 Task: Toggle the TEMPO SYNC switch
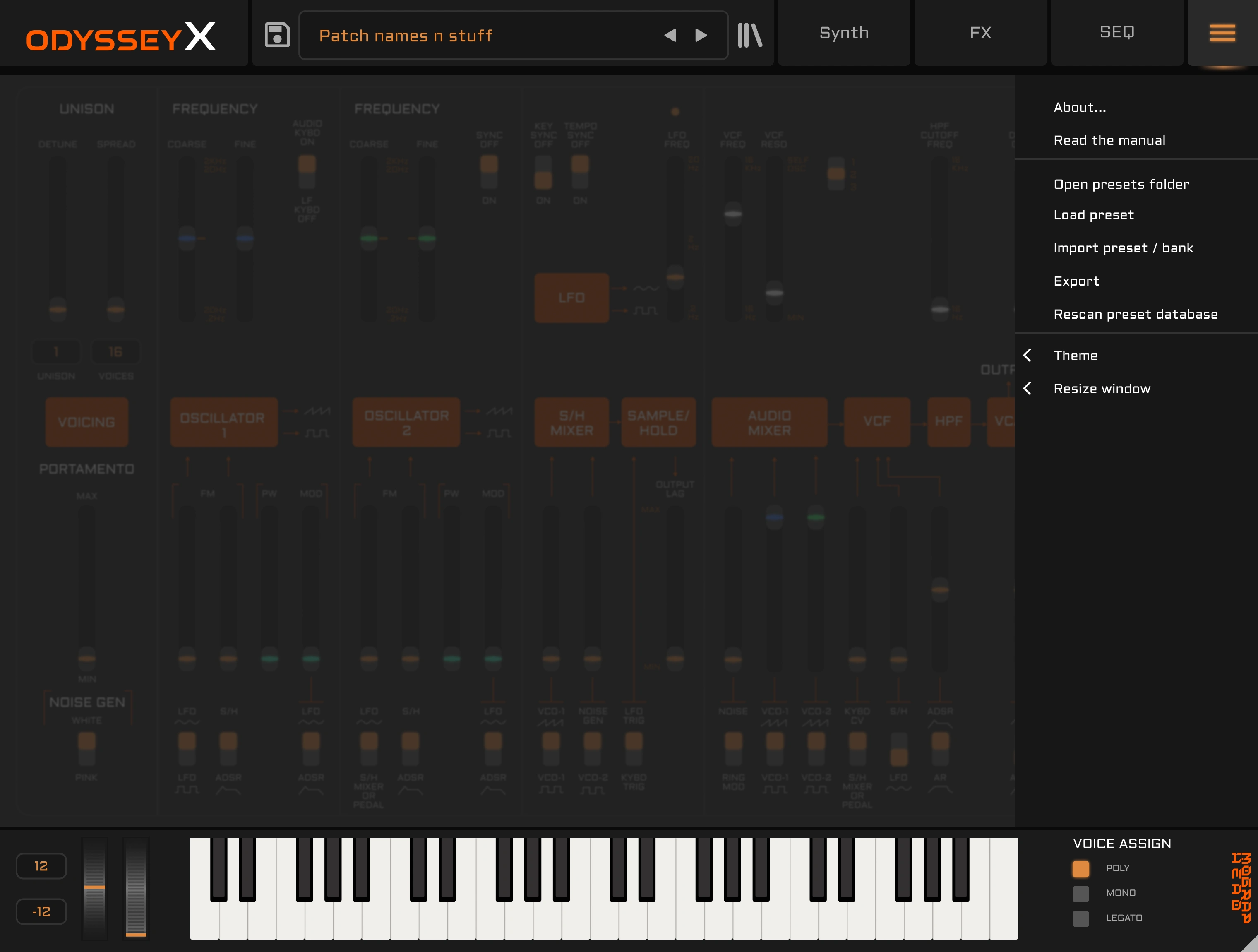[580, 172]
